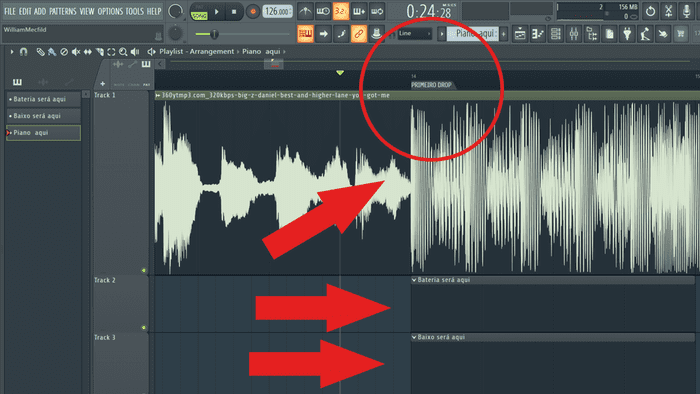Viewport: 700px width, 394px height.
Task: Click the microphone recording icon
Action: point(686,11)
